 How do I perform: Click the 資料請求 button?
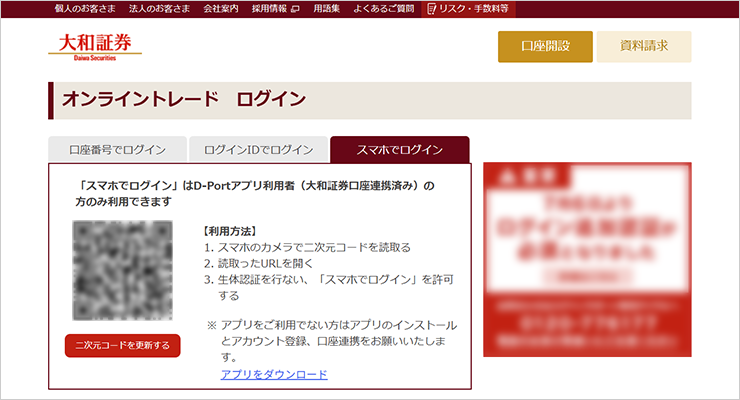pyautogui.click(x=644, y=46)
